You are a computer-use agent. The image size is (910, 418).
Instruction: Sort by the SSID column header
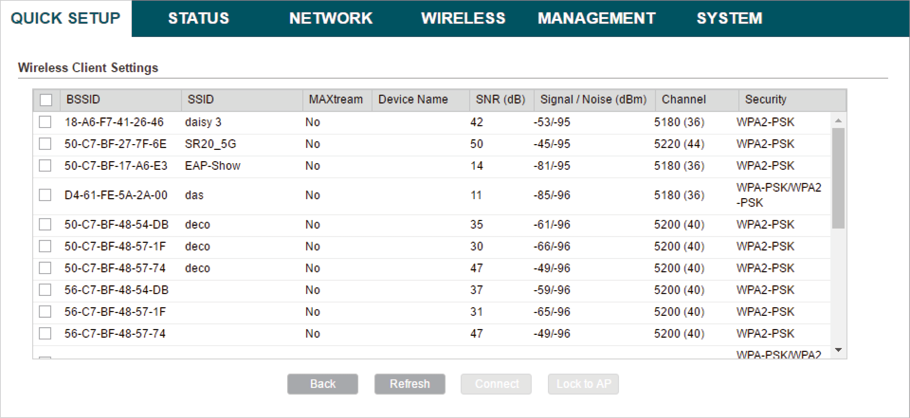point(200,100)
